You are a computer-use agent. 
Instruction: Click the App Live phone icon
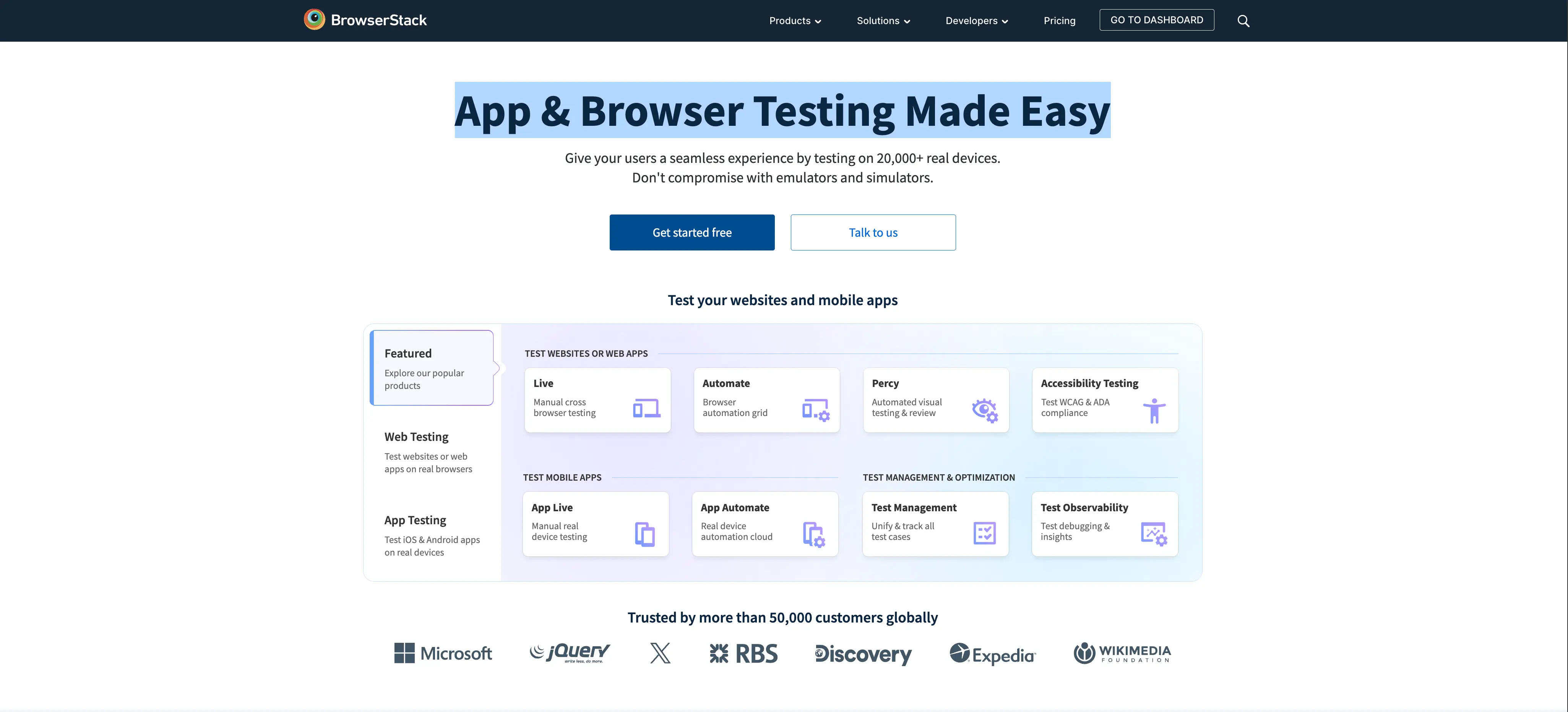click(x=644, y=534)
